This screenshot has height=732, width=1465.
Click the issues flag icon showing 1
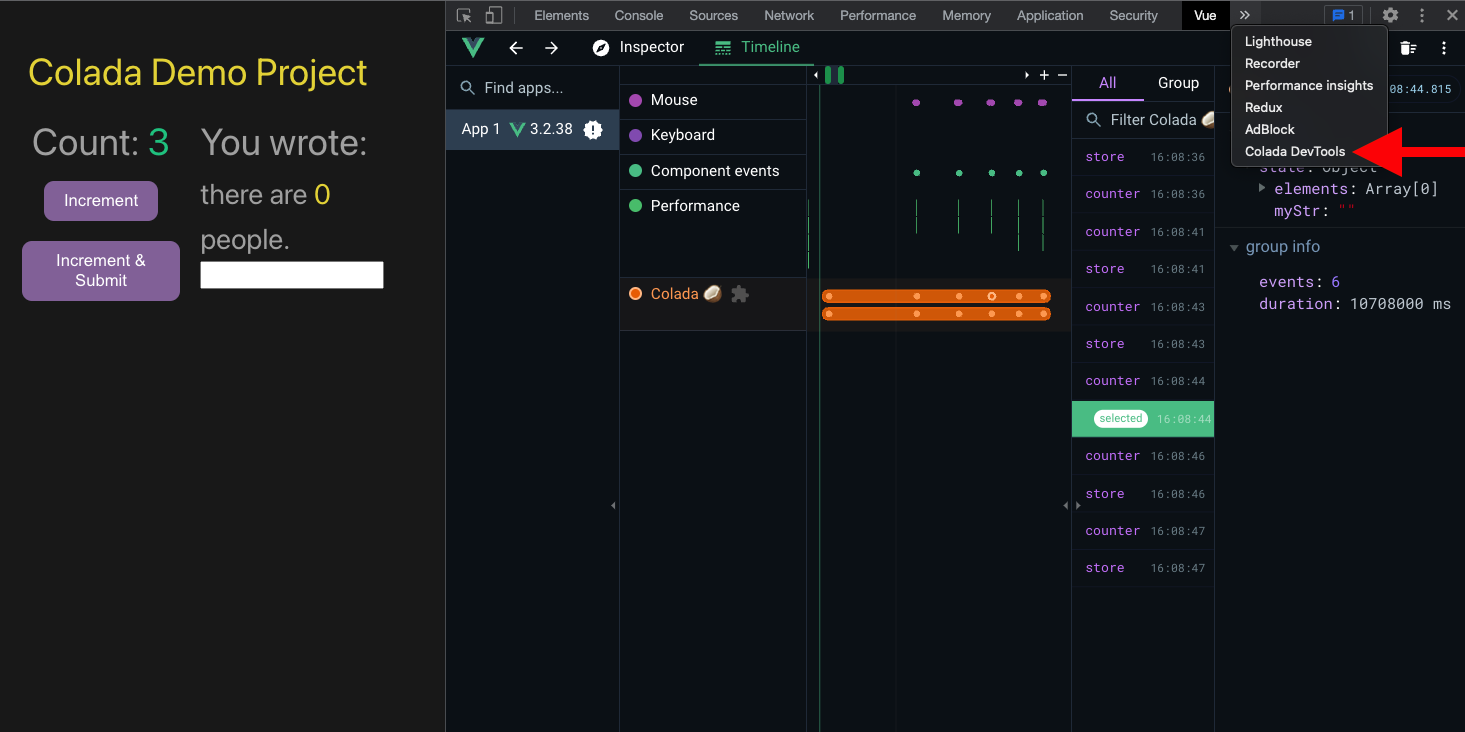1343,15
